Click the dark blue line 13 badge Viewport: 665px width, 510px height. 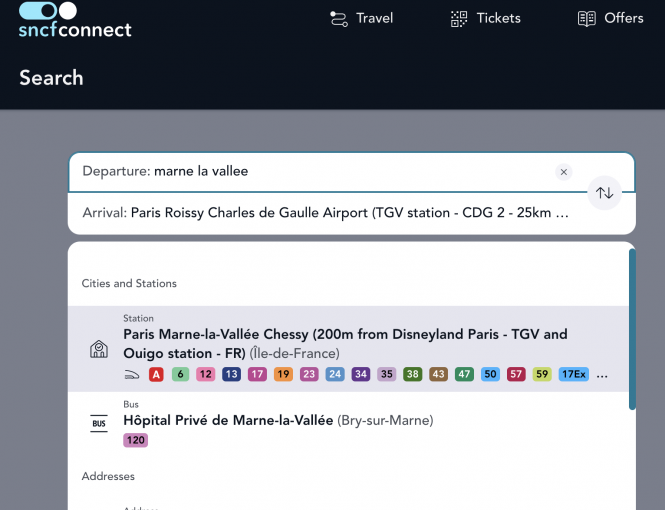point(232,374)
